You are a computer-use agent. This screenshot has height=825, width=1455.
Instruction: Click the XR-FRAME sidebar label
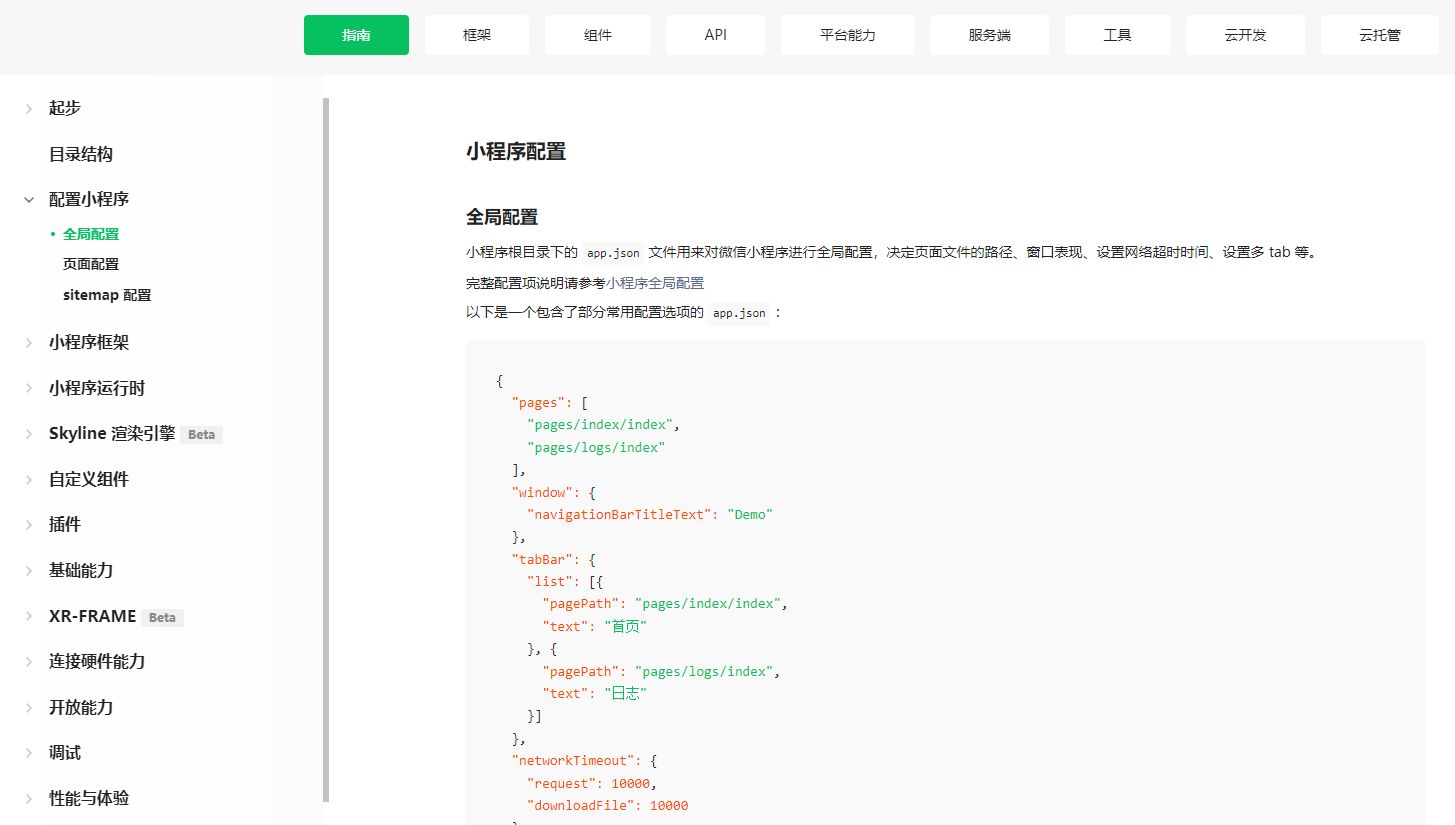pos(93,616)
